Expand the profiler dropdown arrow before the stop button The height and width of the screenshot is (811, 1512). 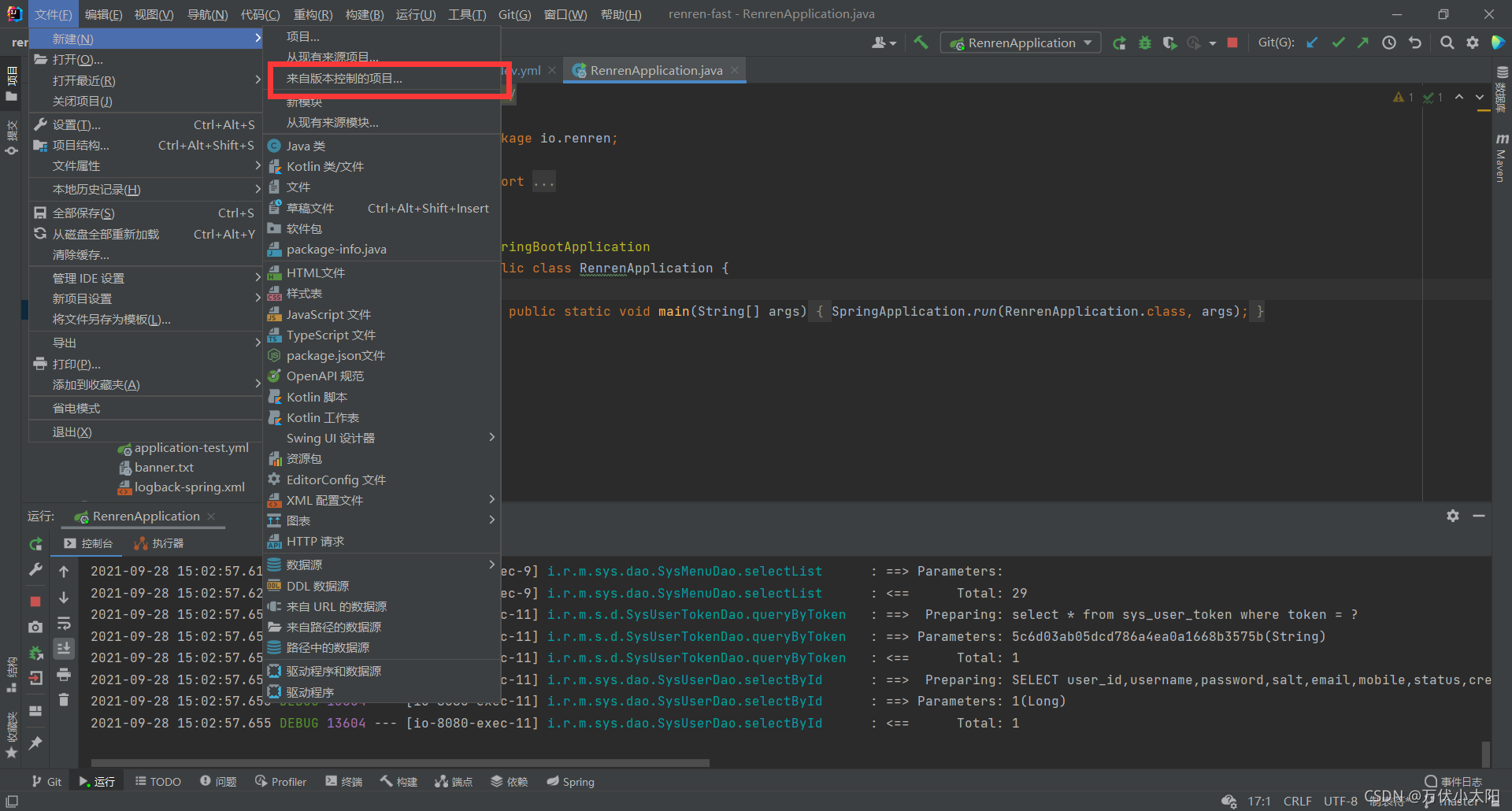point(1213,43)
